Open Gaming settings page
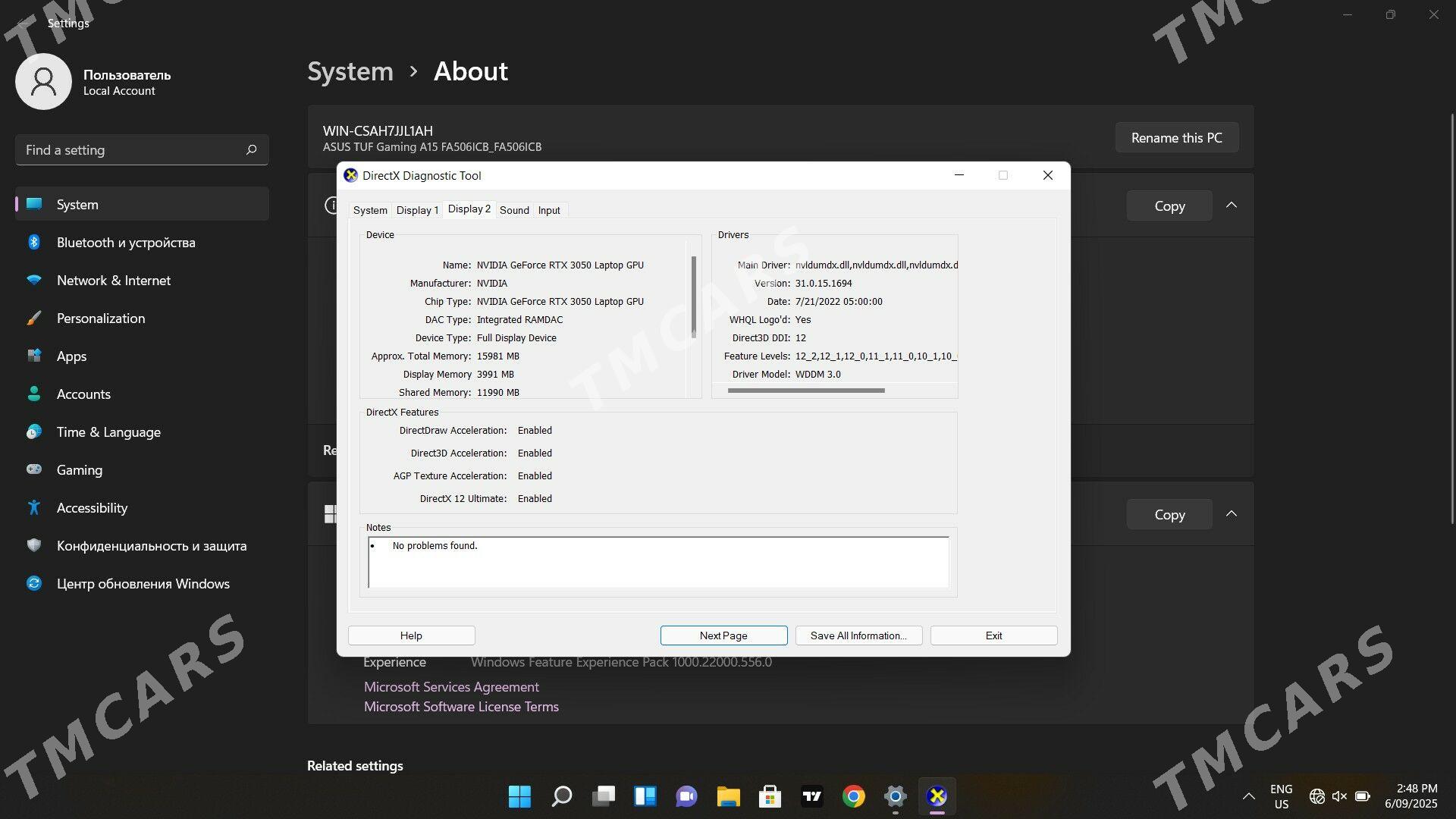Viewport: 1456px width, 819px height. 142,470
